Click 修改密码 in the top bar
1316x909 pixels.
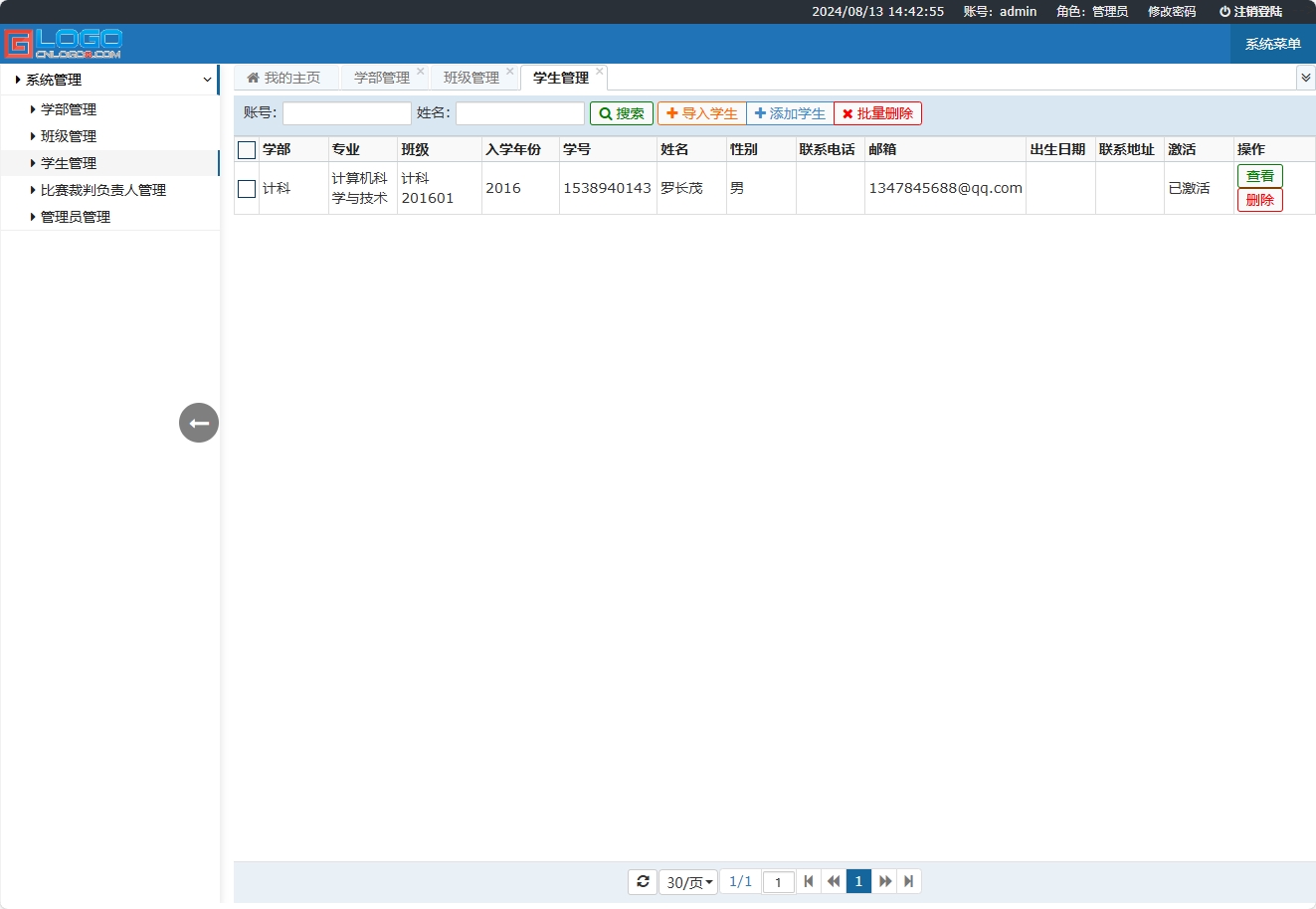[x=1171, y=12]
